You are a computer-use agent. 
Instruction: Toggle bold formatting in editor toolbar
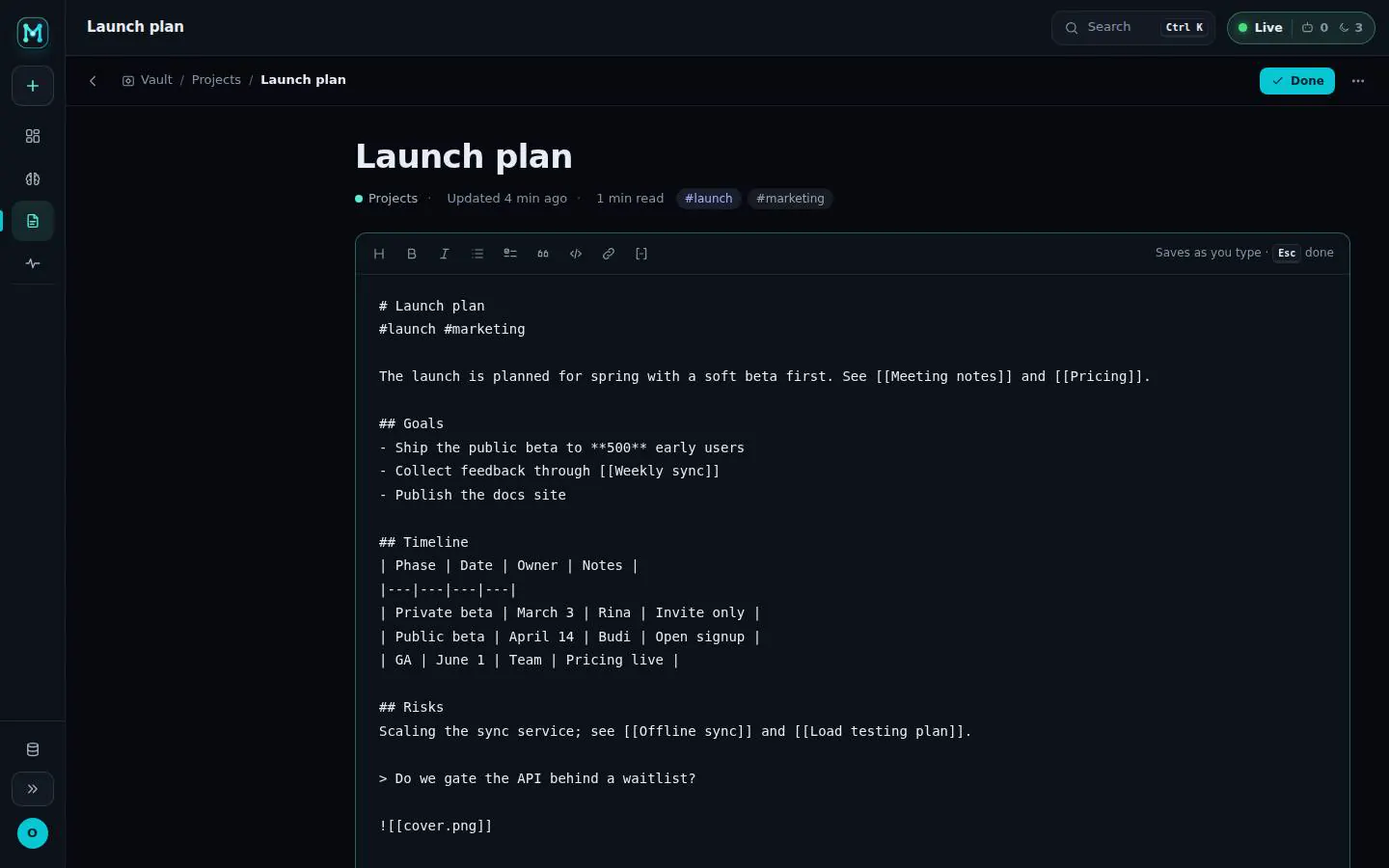[x=412, y=254]
